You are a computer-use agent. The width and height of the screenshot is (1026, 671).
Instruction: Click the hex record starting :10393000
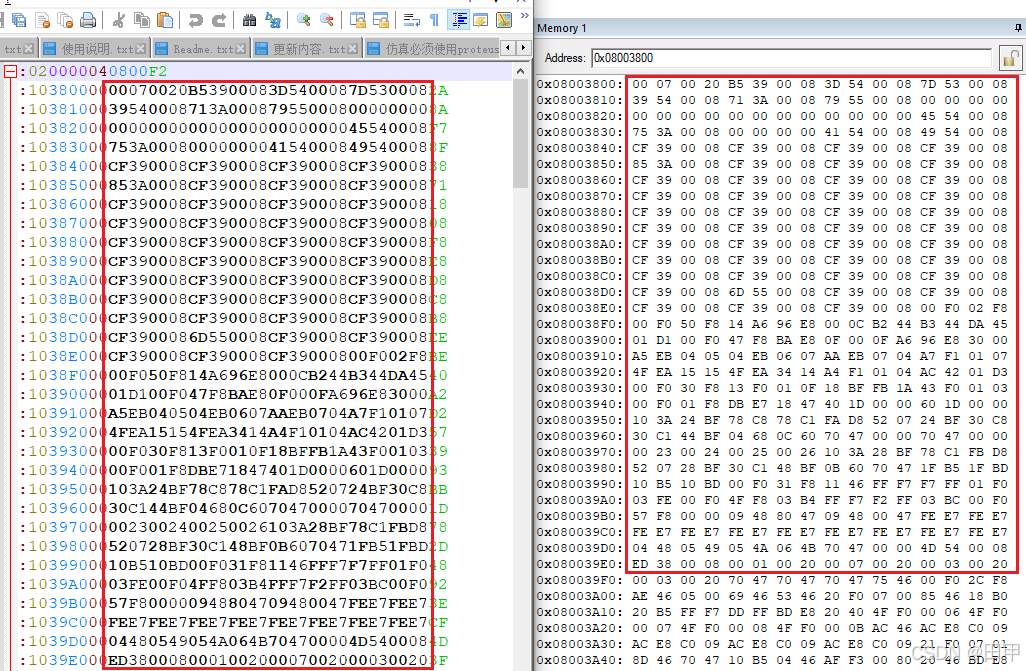pyautogui.click(x=233, y=450)
